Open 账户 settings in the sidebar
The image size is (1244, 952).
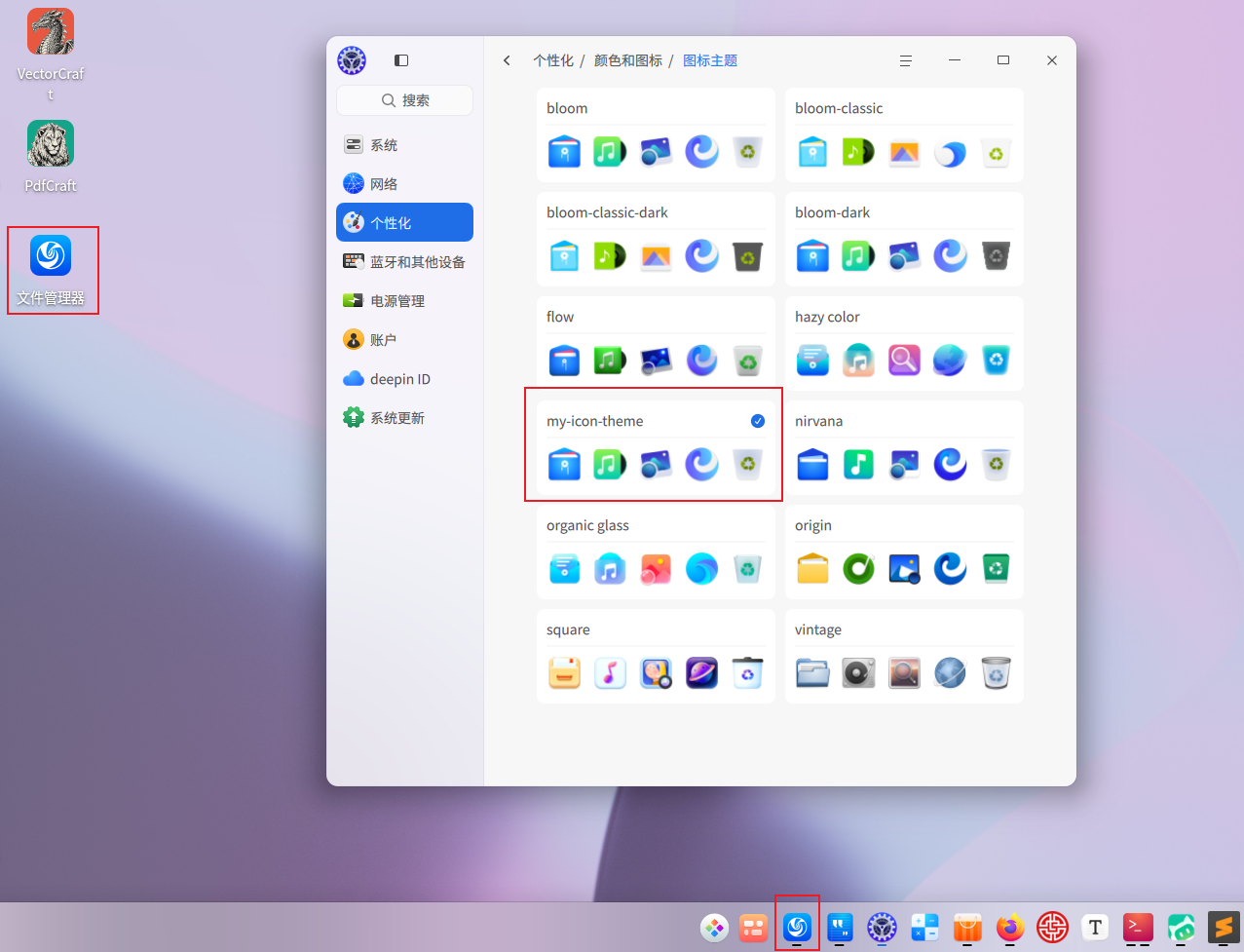404,340
